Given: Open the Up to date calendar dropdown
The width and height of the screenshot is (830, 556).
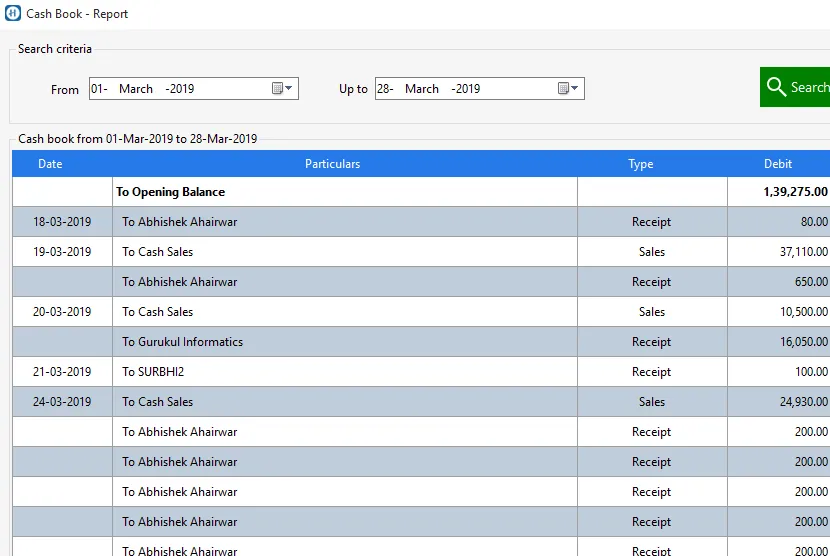Looking at the screenshot, I should (568, 89).
